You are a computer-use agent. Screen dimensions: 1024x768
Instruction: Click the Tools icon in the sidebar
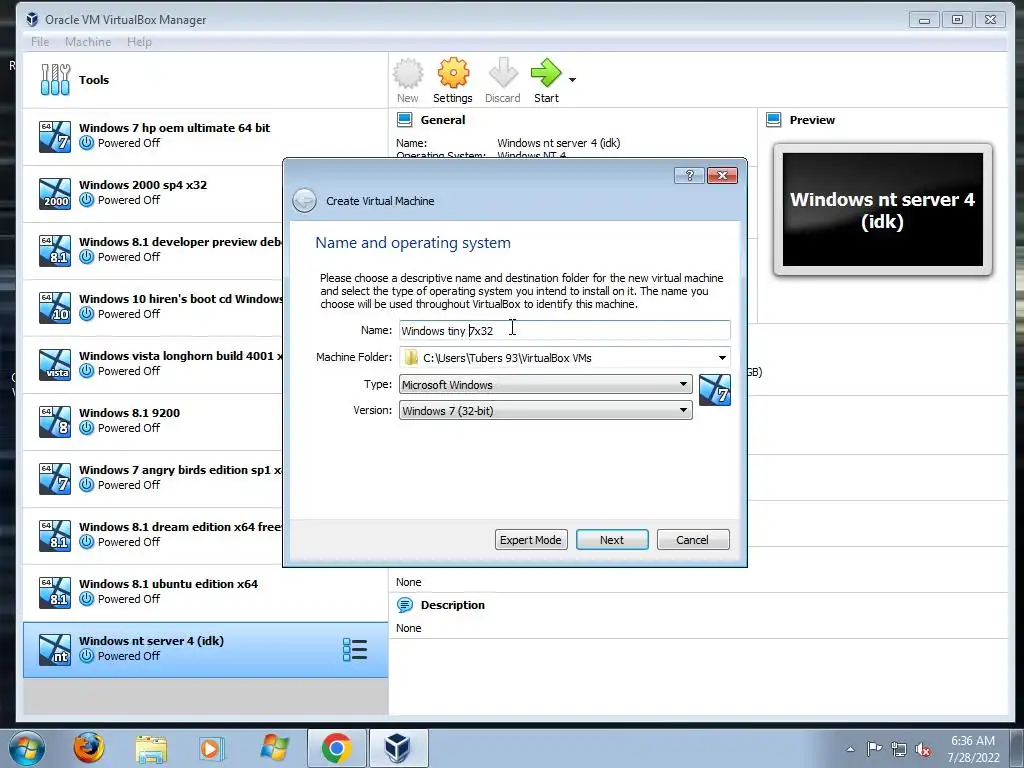click(x=55, y=80)
